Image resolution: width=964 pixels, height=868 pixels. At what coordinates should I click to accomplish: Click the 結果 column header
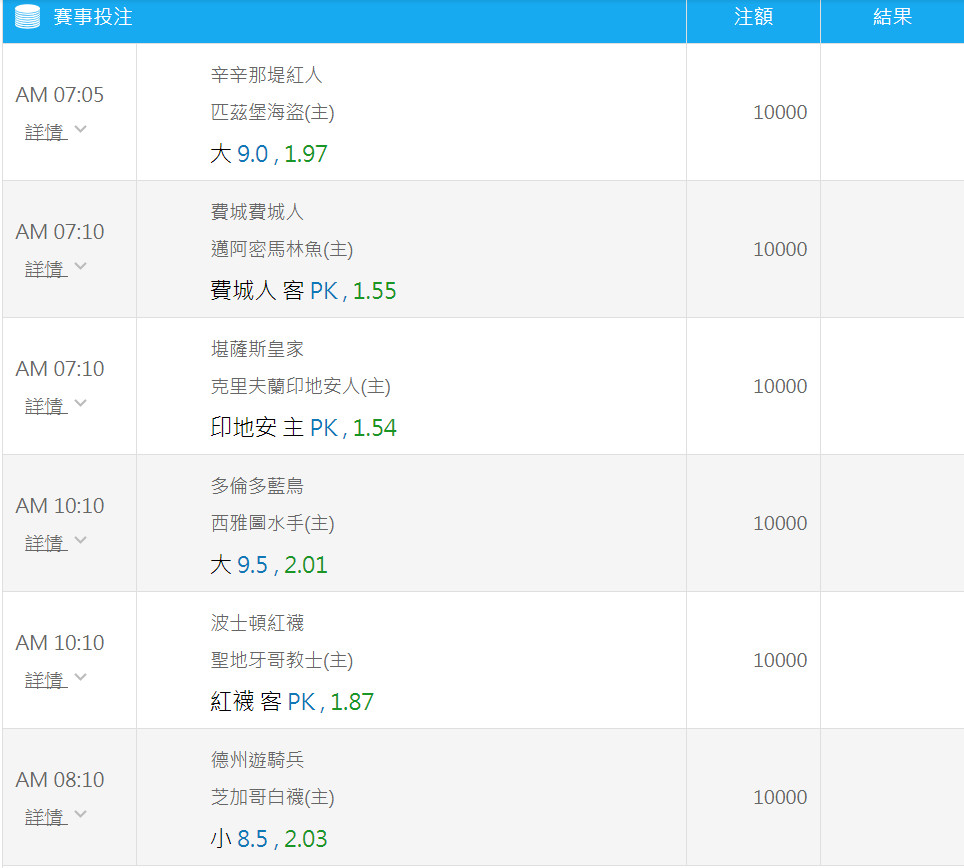892,17
